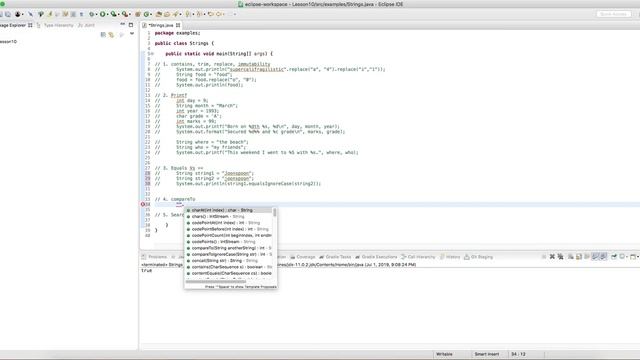
Task: Select charAt(int index) completion proposal
Action: pyautogui.click(x=229, y=210)
